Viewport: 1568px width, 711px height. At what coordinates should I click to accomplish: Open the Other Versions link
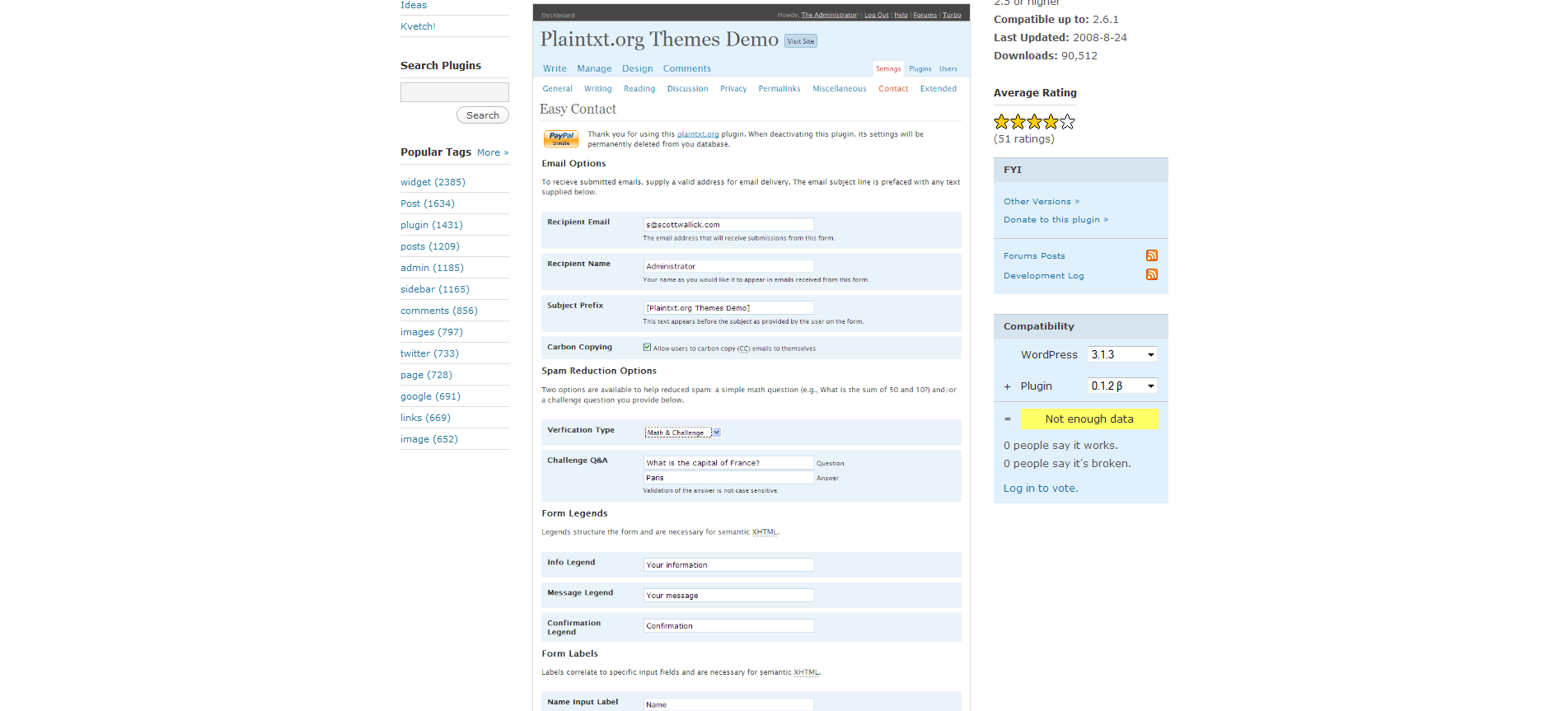pos(1041,201)
